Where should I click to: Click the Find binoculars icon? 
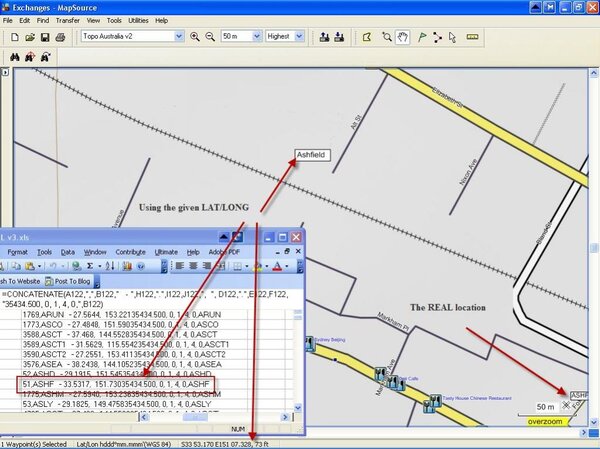click(15, 57)
